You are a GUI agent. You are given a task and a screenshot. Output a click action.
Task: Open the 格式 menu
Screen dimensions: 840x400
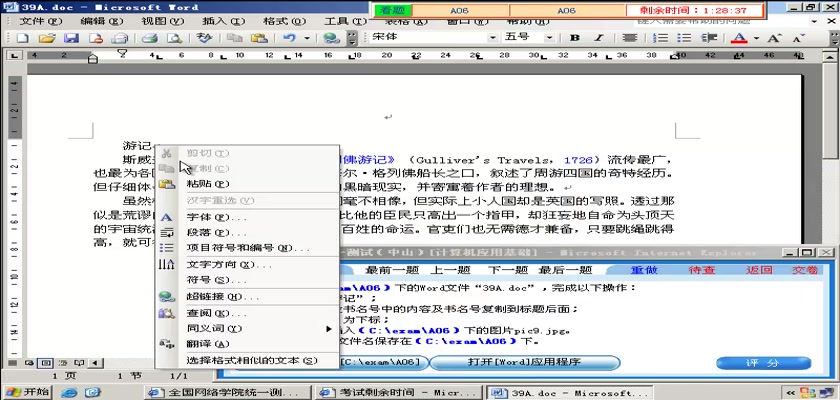click(284, 21)
